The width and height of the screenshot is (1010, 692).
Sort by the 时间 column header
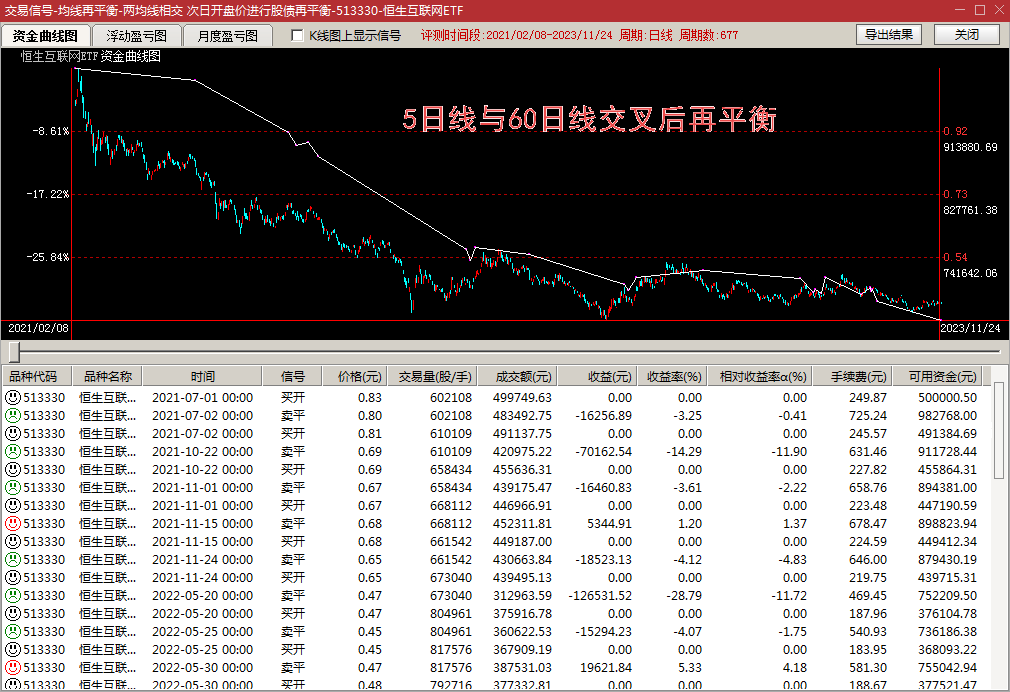tap(203, 377)
